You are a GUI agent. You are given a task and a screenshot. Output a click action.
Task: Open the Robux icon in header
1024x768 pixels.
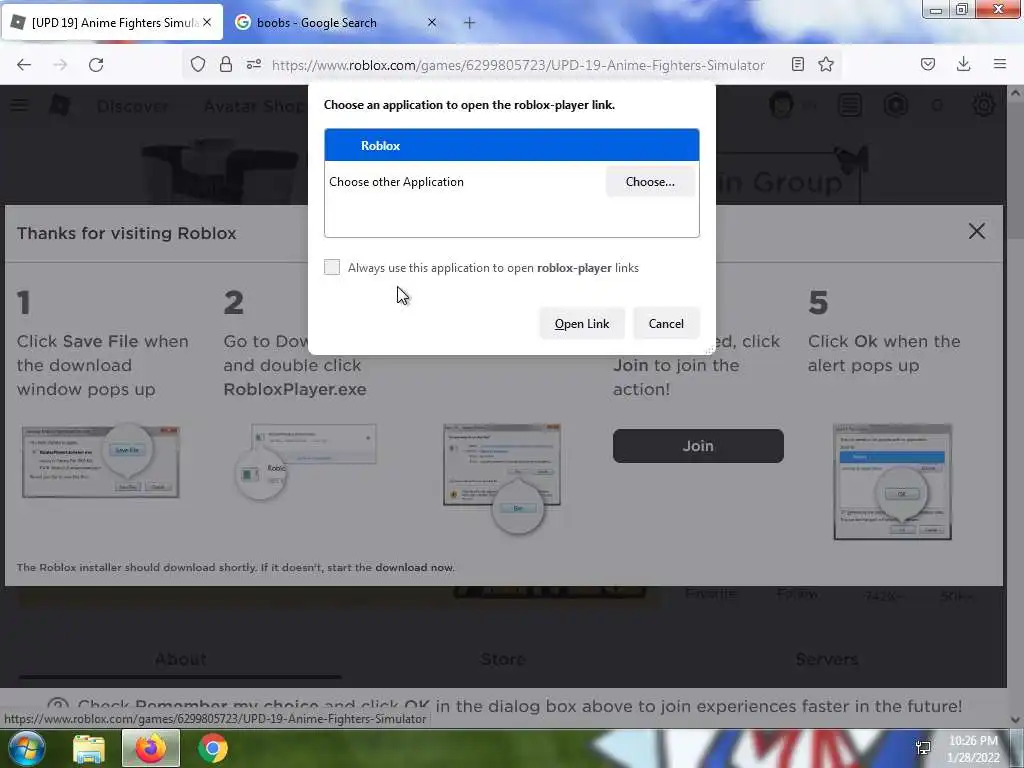[x=895, y=104]
